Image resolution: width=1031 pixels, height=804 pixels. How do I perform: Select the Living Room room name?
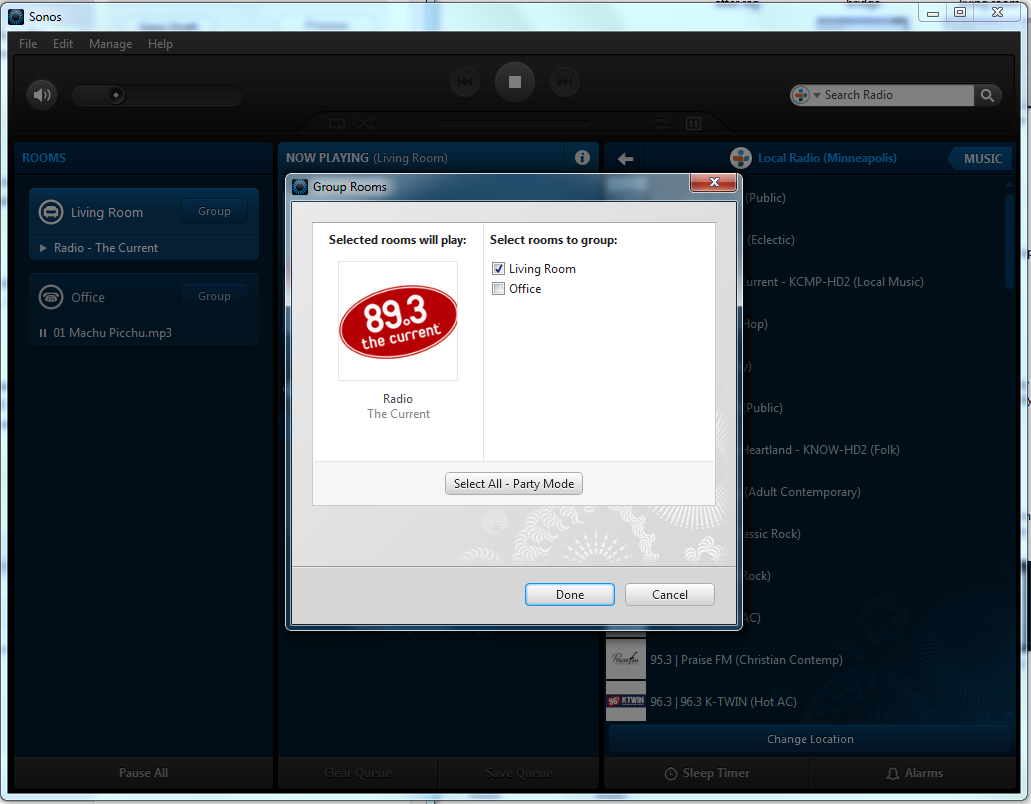[x=107, y=212]
